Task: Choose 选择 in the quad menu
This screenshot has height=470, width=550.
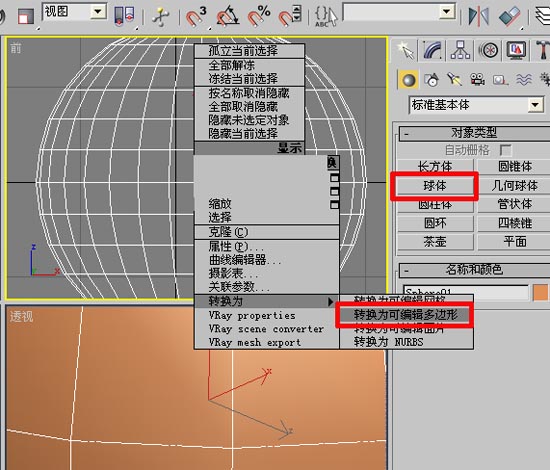Action: (x=267, y=217)
